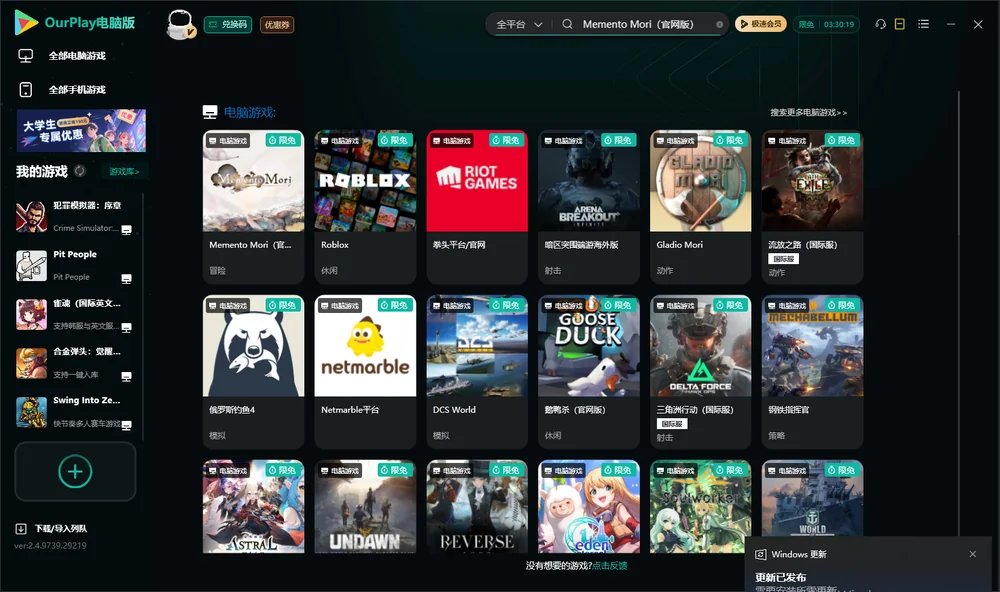This screenshot has height=592, width=1000.
Task: Open Goose Duck 鹅鸭杀 card
Action: coord(589,371)
